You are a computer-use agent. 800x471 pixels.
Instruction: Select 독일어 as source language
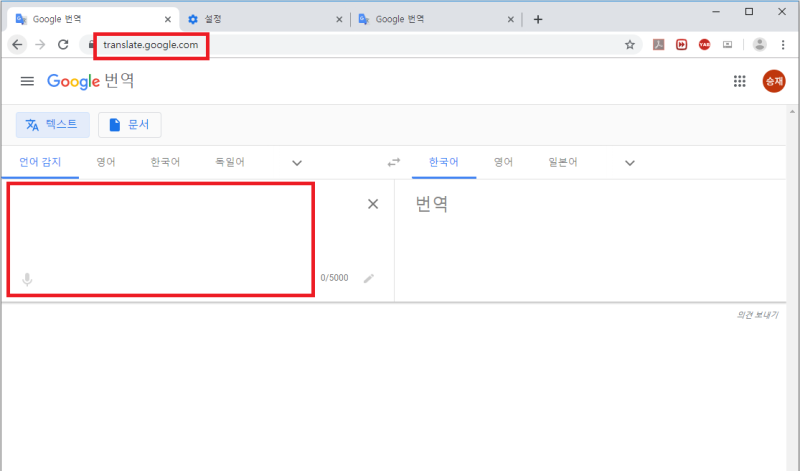click(230, 162)
